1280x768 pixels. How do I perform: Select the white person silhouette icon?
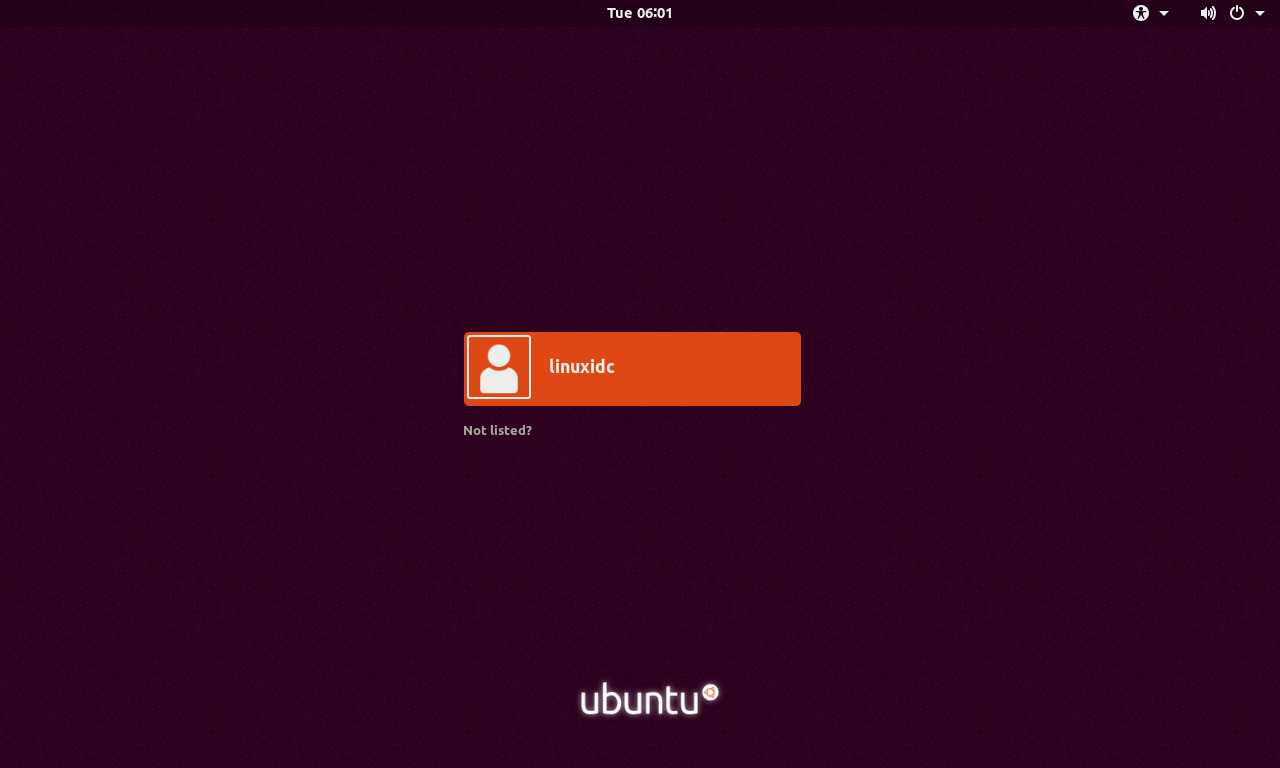click(x=498, y=368)
